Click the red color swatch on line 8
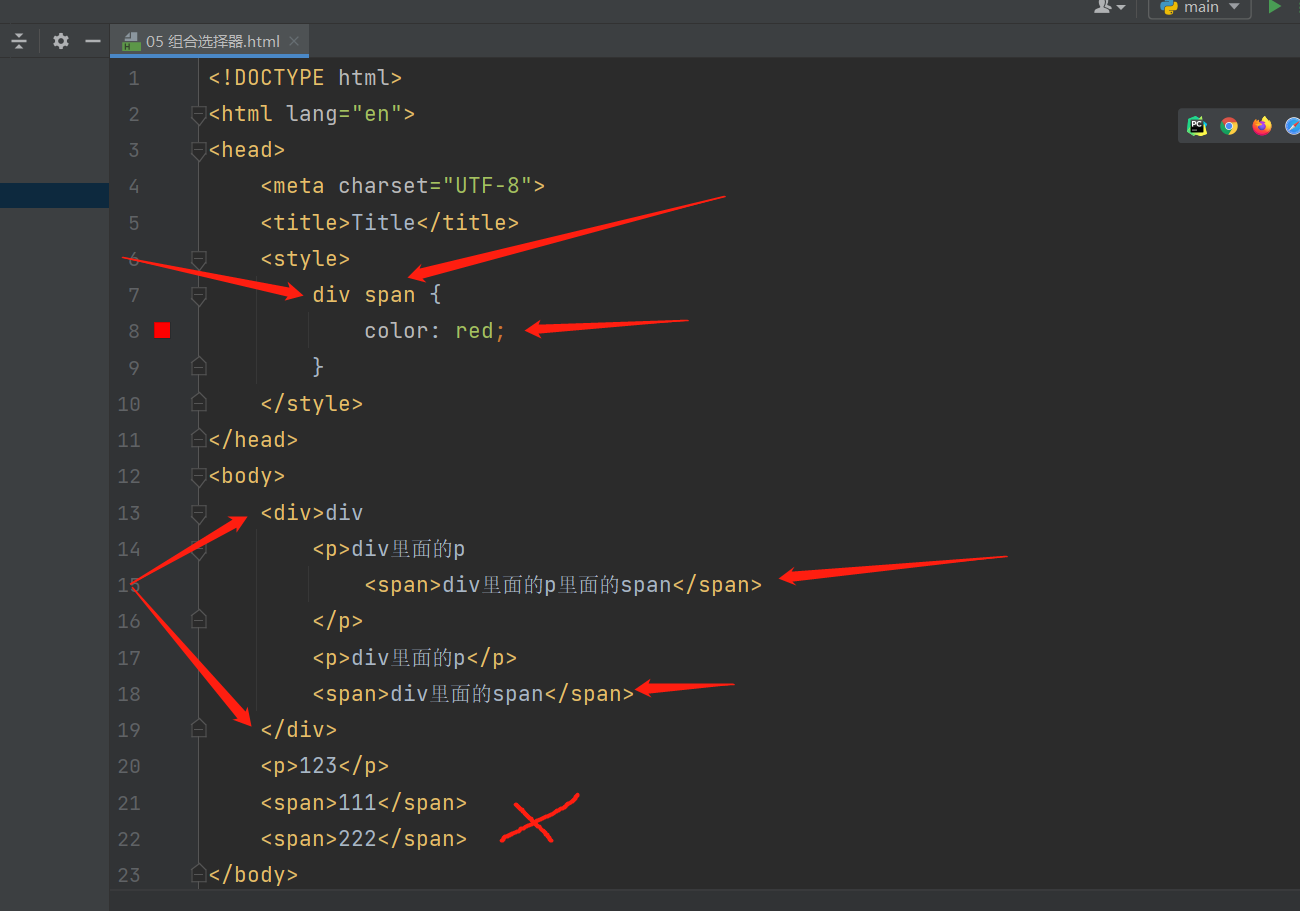The image size is (1300, 911). (162, 330)
